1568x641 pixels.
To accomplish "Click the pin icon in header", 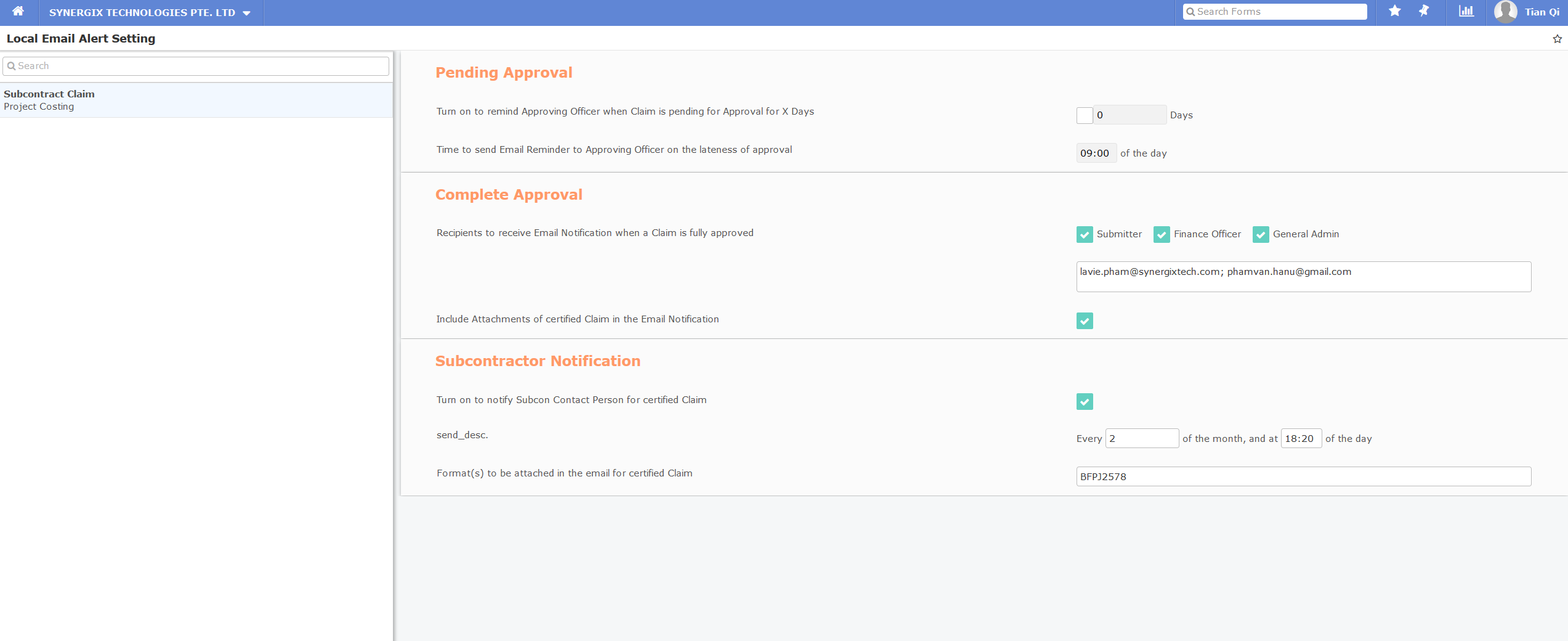I will click(x=1424, y=11).
